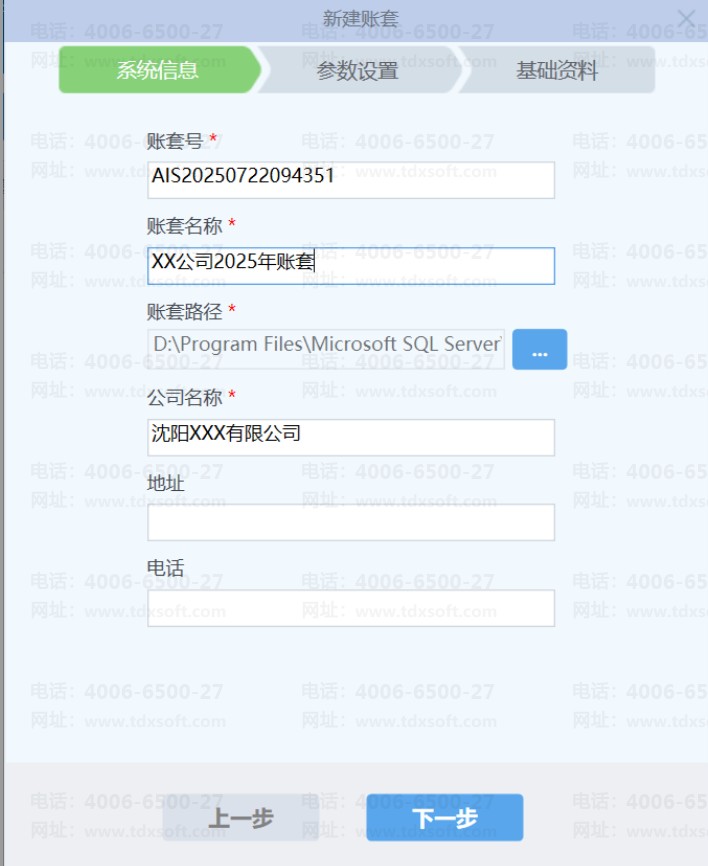Screen dimensions: 708x866
Task: Click the empty 电话 field
Action: click(351, 608)
